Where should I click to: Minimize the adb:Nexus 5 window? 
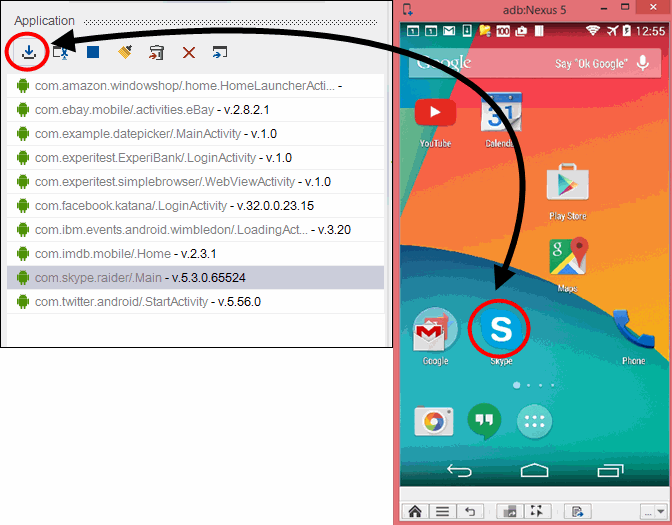tap(605, 8)
